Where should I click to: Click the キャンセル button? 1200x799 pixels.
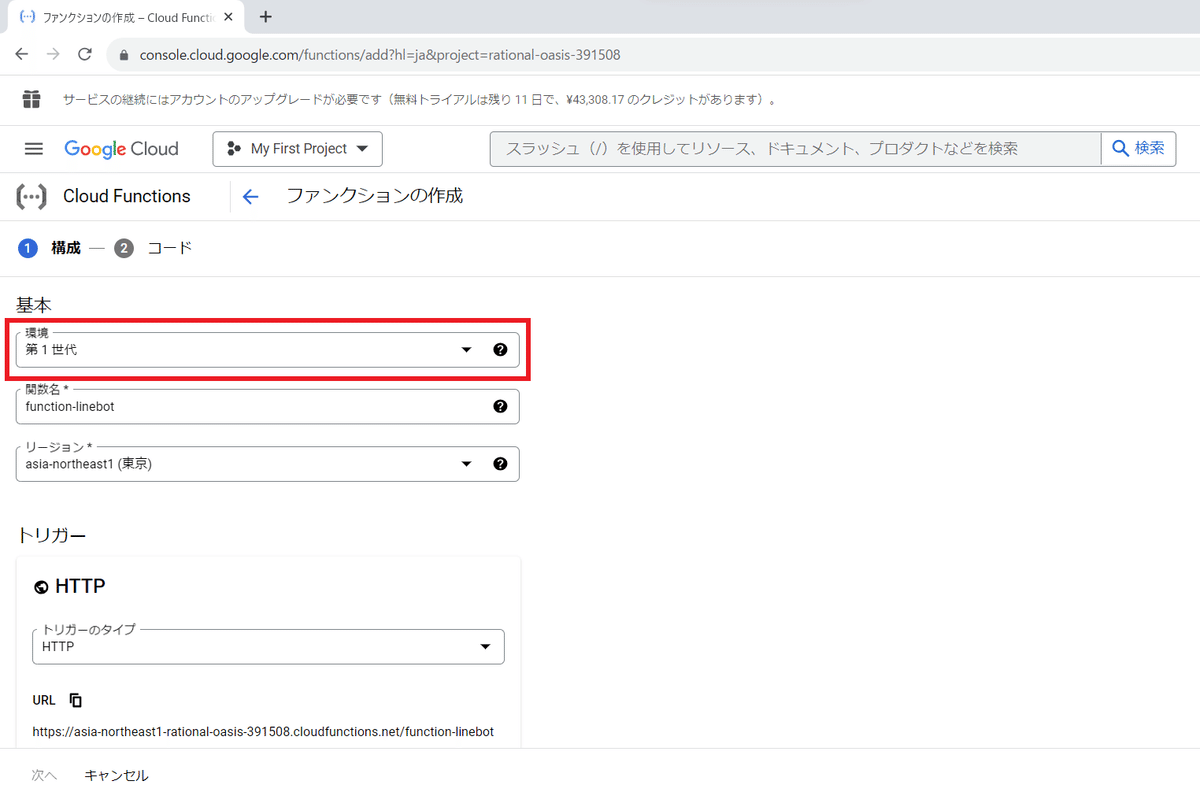click(117, 775)
